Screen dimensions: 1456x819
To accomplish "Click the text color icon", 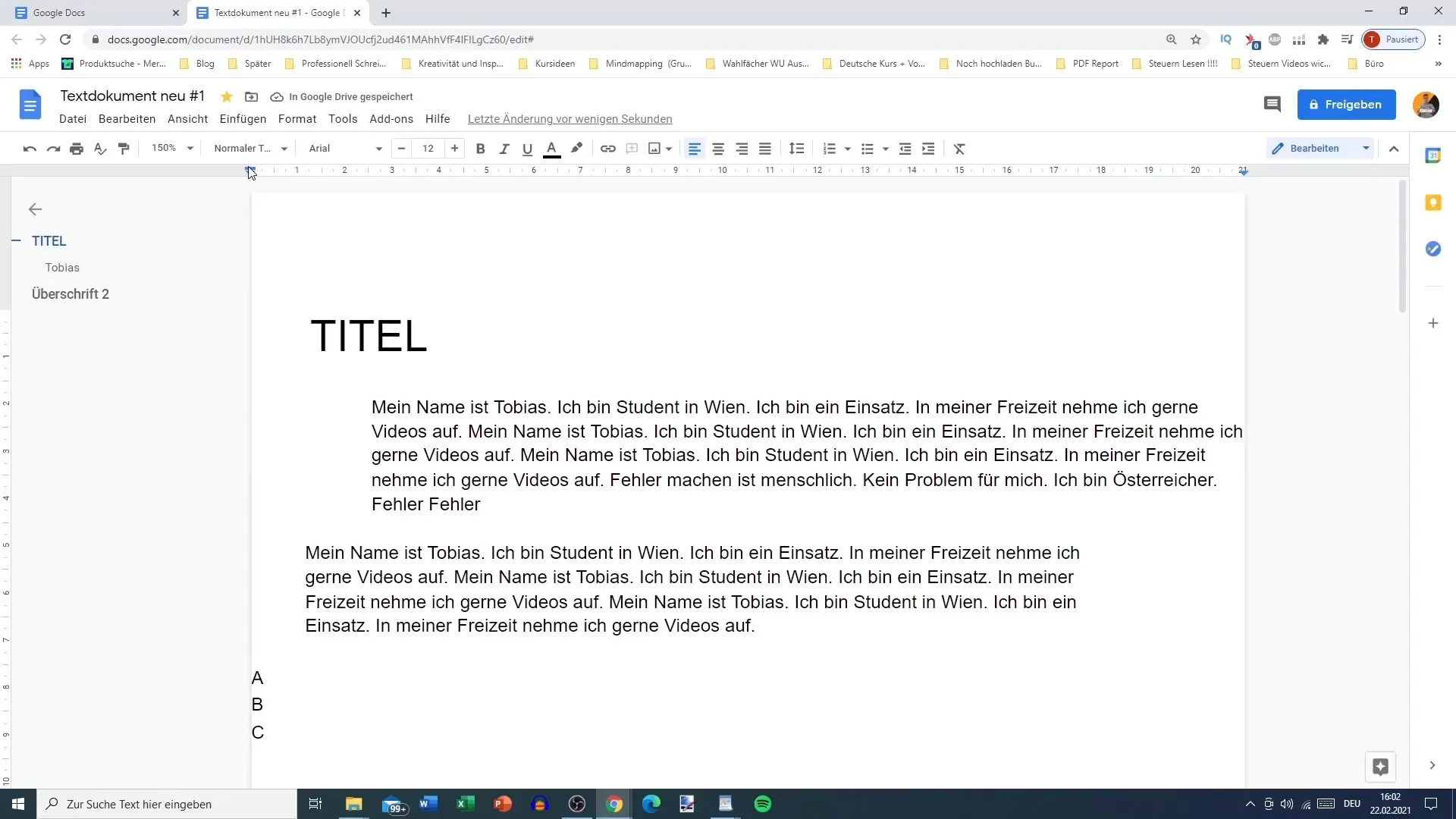I will click(x=552, y=148).
